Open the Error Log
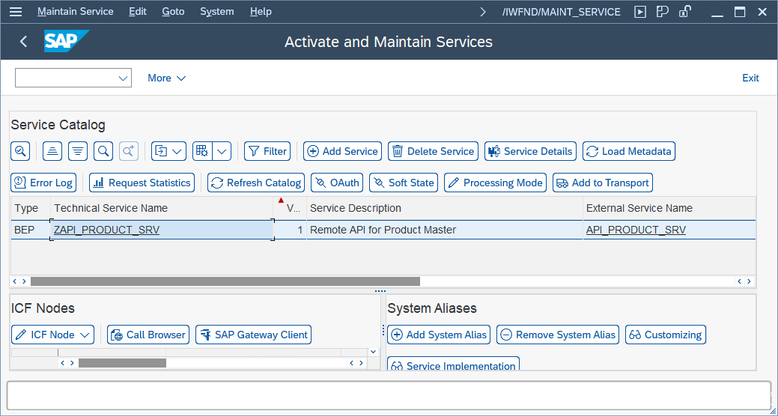Image resolution: width=778 pixels, height=416 pixels. pyautogui.click(x=43, y=182)
